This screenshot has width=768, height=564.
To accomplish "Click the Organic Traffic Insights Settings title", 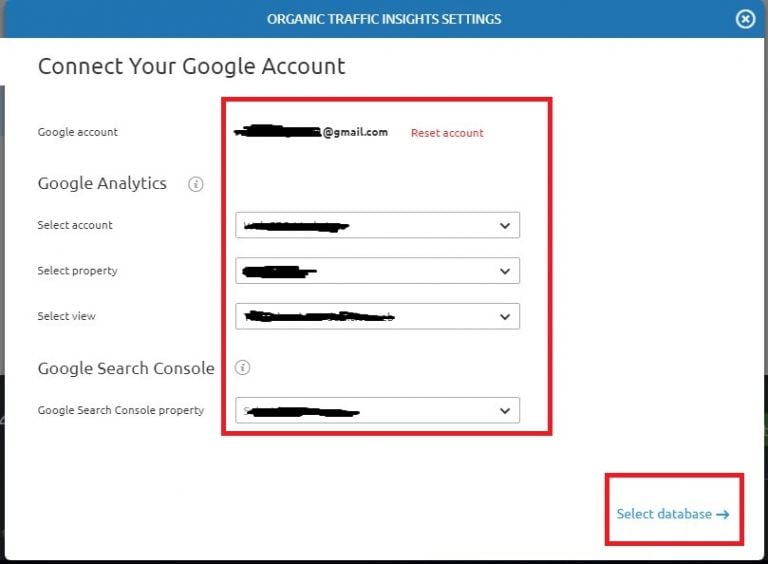I will click(x=384, y=19).
